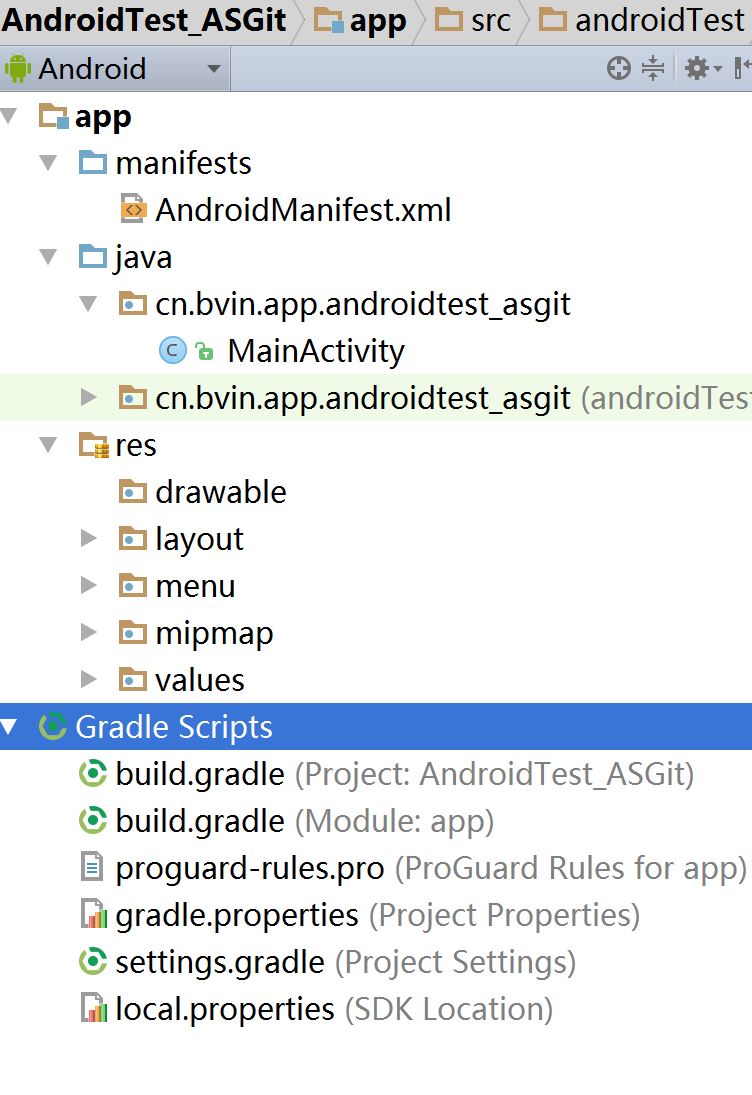Select the drawable resource folder
Image resolution: width=752 pixels, height=1095 pixels.
pos(220,492)
